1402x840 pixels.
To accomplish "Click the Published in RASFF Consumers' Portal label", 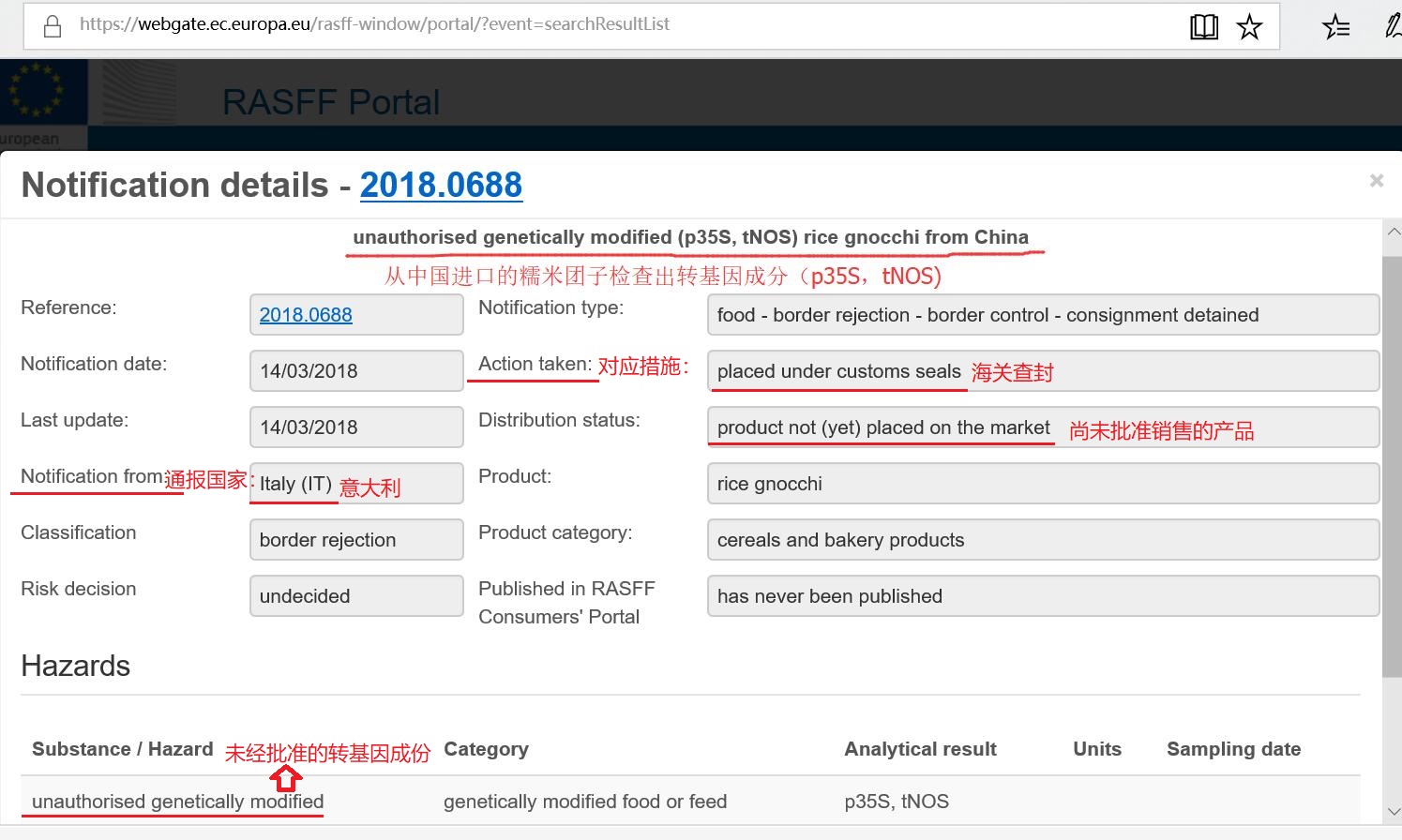I will pos(566,603).
